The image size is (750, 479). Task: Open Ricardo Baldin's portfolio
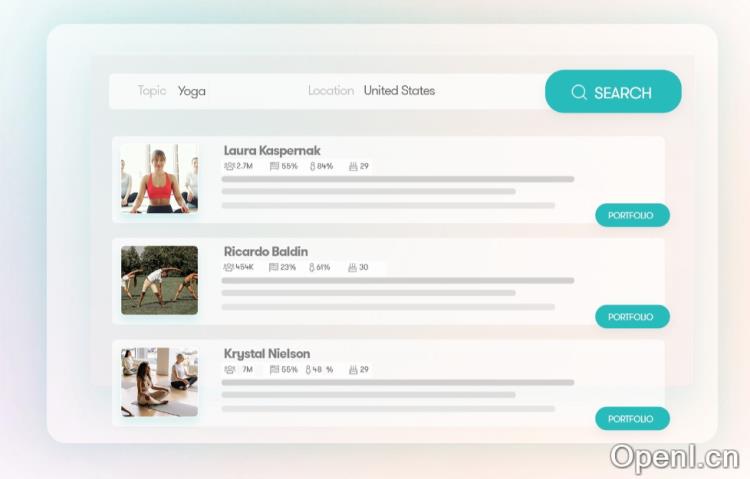pos(631,317)
